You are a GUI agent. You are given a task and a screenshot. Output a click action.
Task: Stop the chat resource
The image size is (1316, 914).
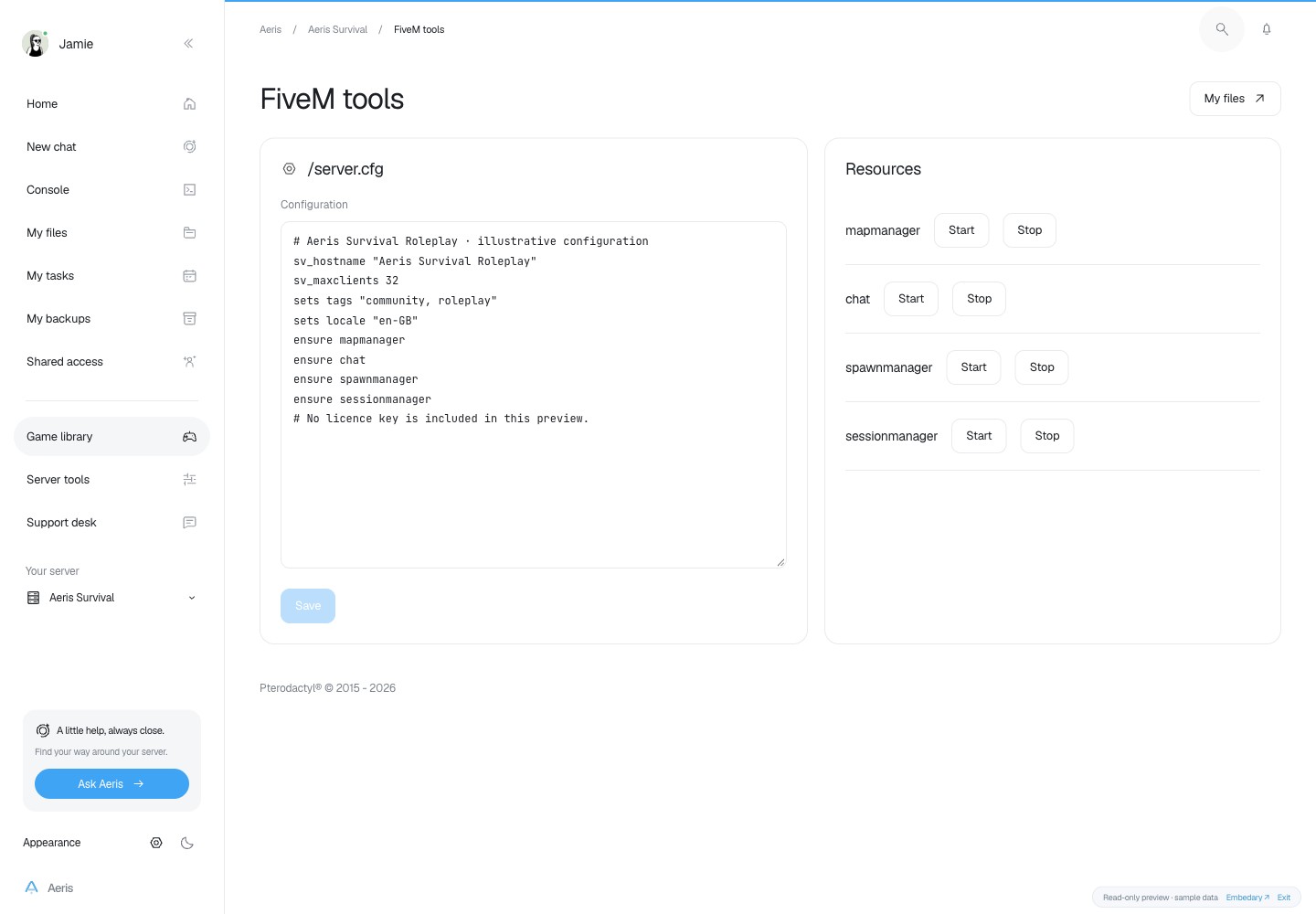(x=979, y=299)
